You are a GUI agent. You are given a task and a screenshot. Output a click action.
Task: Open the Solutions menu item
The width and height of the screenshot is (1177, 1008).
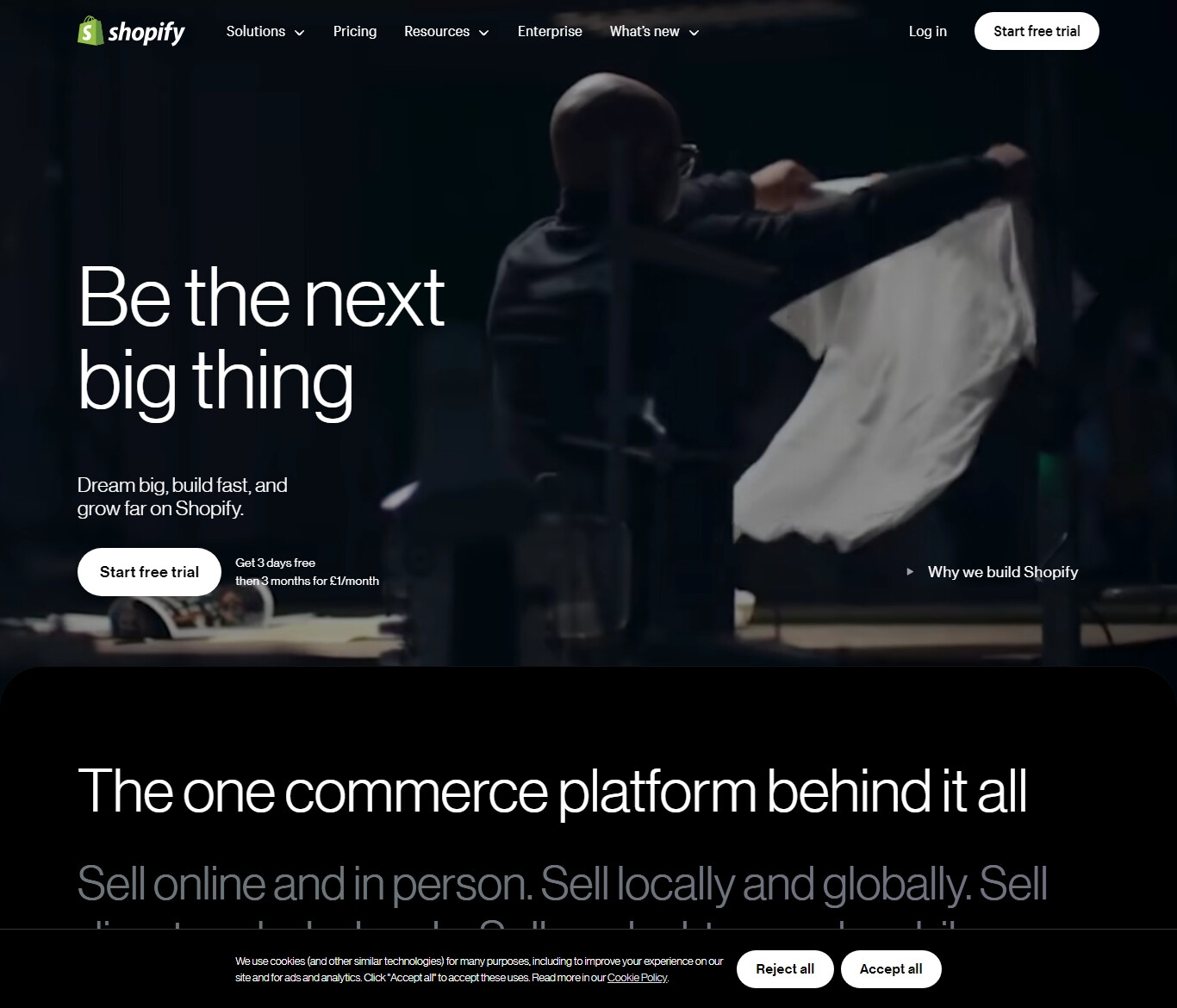(256, 31)
